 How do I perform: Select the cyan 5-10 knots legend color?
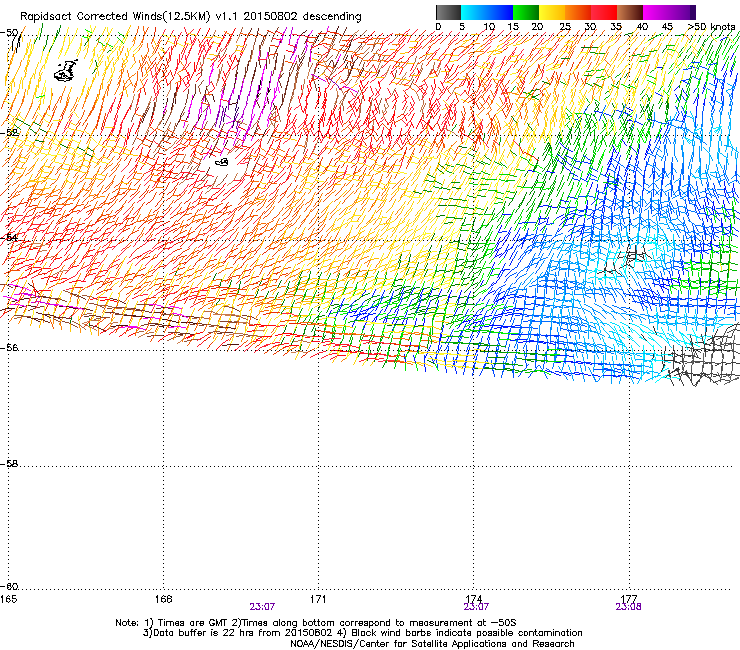click(473, 12)
